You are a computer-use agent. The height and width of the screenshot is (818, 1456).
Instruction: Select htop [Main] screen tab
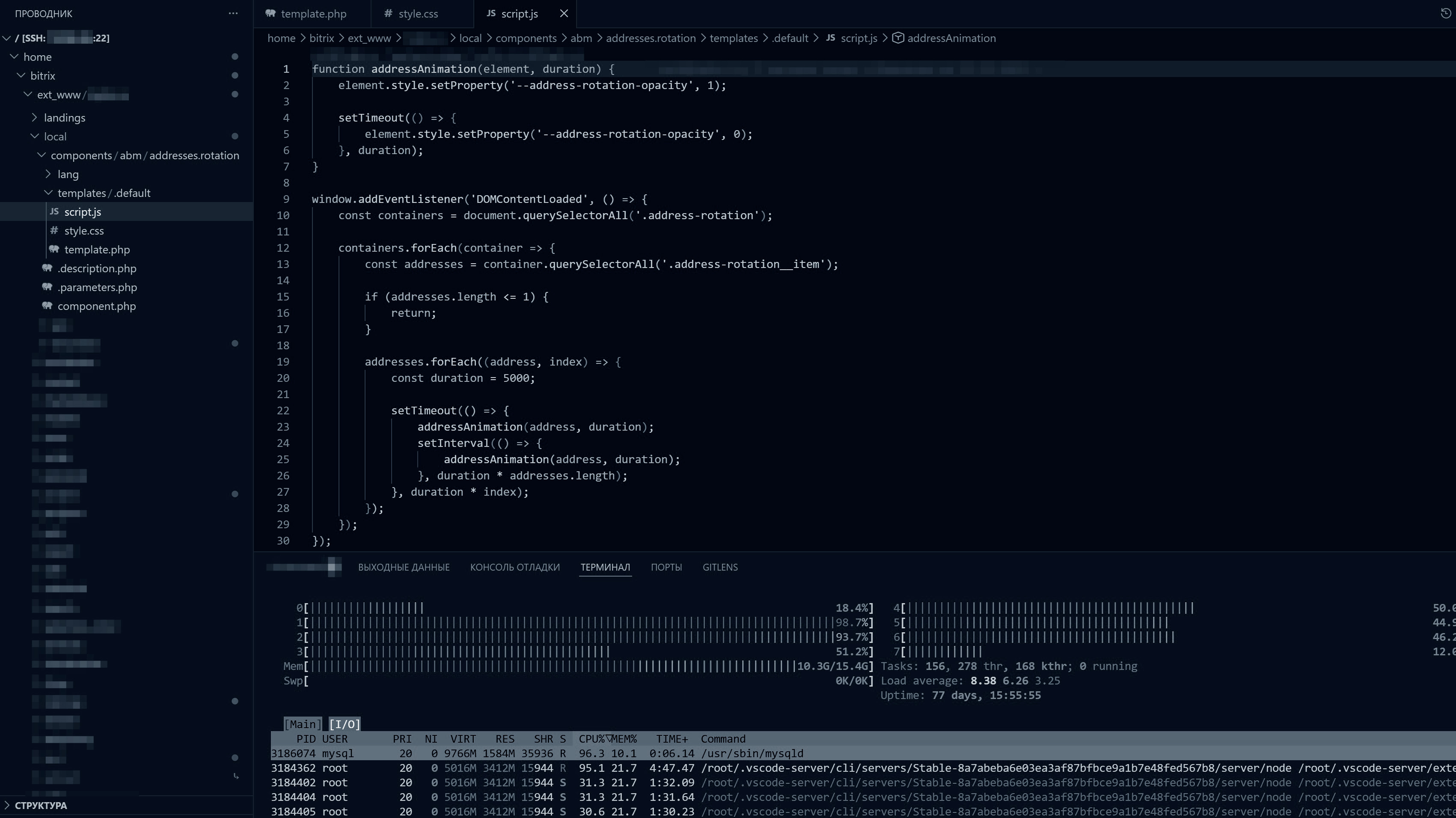coord(303,724)
